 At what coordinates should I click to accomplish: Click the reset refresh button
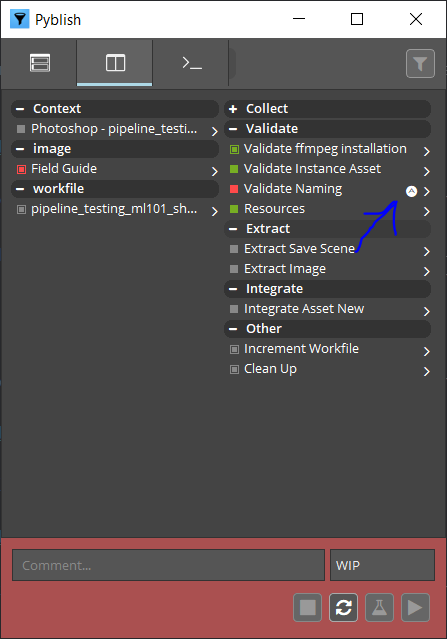click(344, 608)
